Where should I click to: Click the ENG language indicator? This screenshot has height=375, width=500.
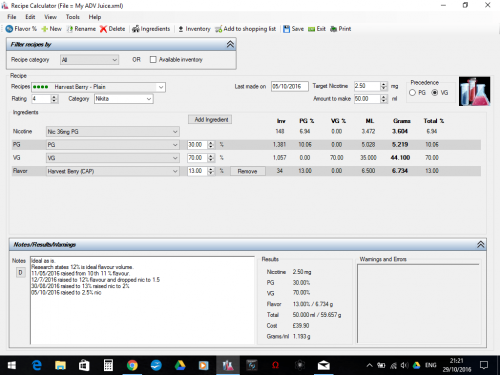[x=431, y=366]
